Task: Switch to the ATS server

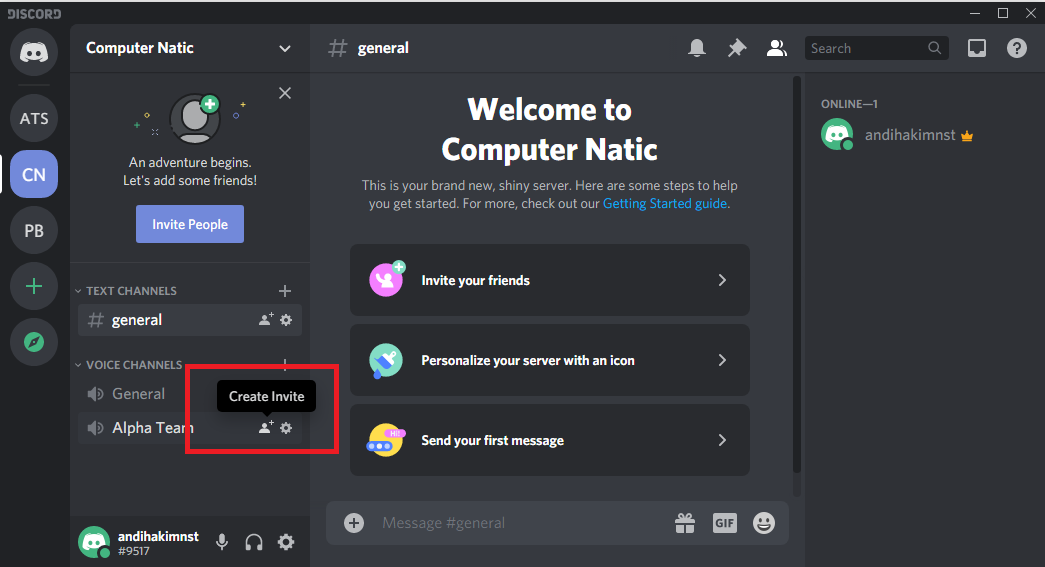Action: [34, 119]
